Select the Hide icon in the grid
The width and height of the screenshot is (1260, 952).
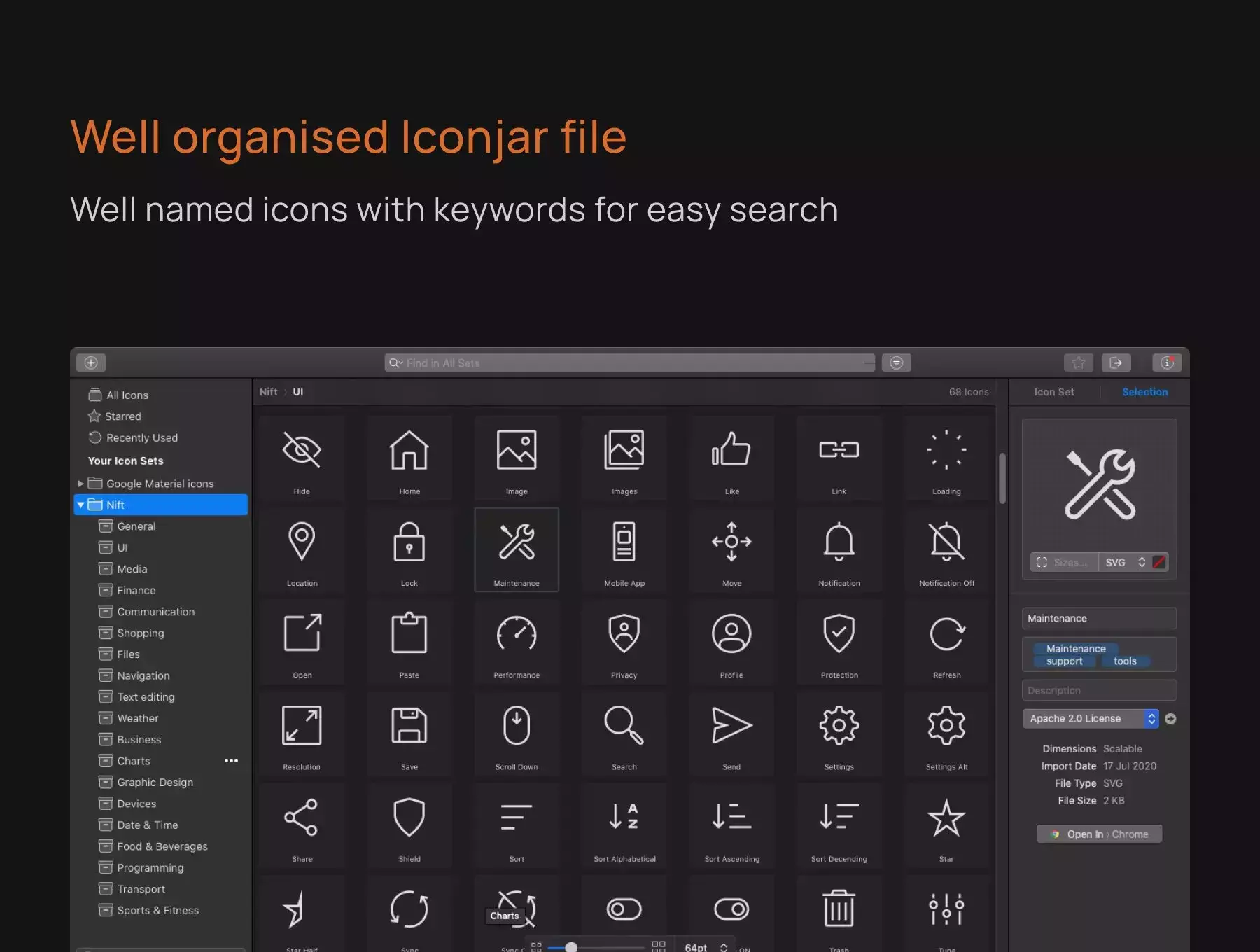tap(302, 458)
